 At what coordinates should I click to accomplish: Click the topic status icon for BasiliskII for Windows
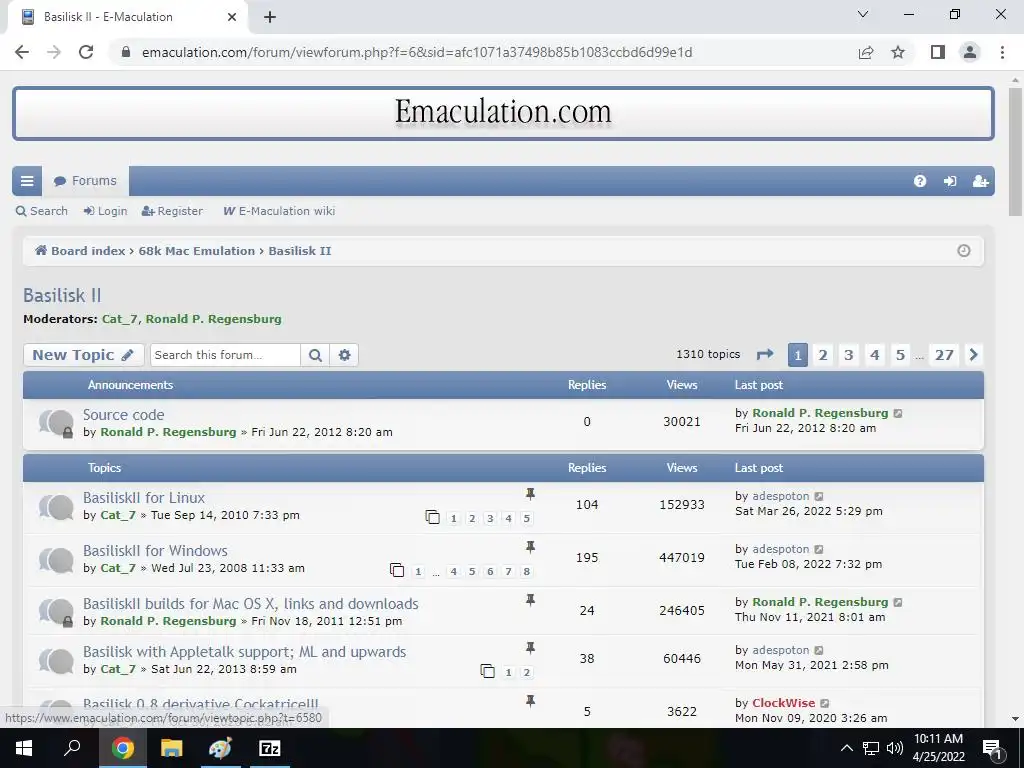click(56, 559)
